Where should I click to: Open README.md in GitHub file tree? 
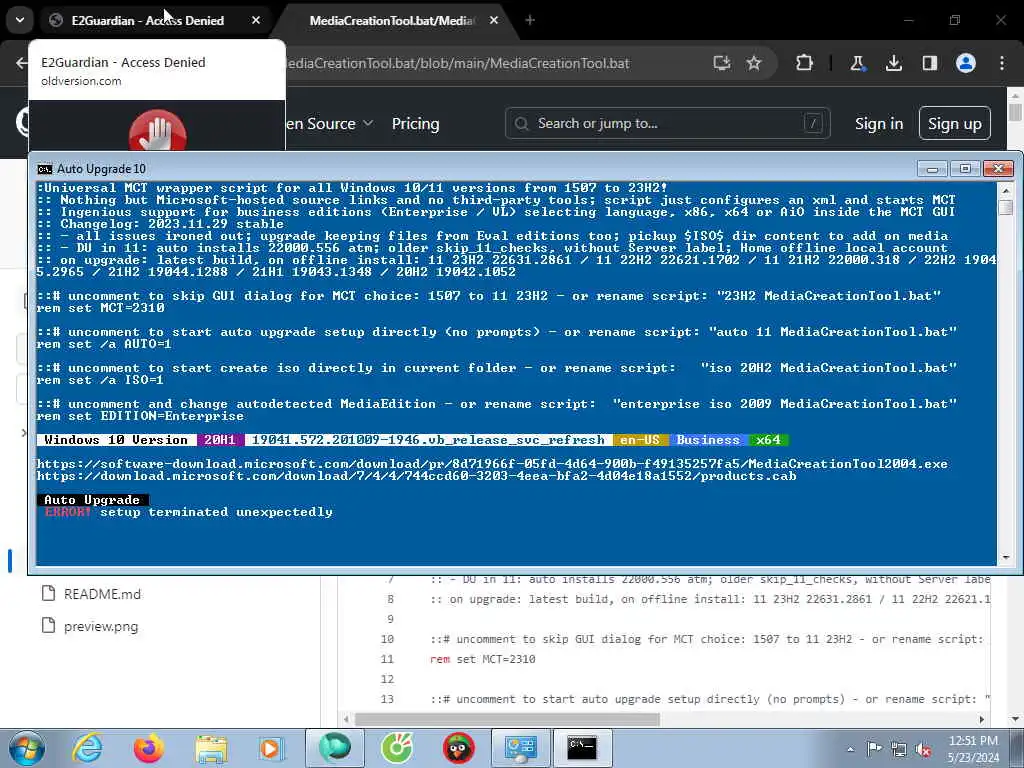(x=103, y=594)
